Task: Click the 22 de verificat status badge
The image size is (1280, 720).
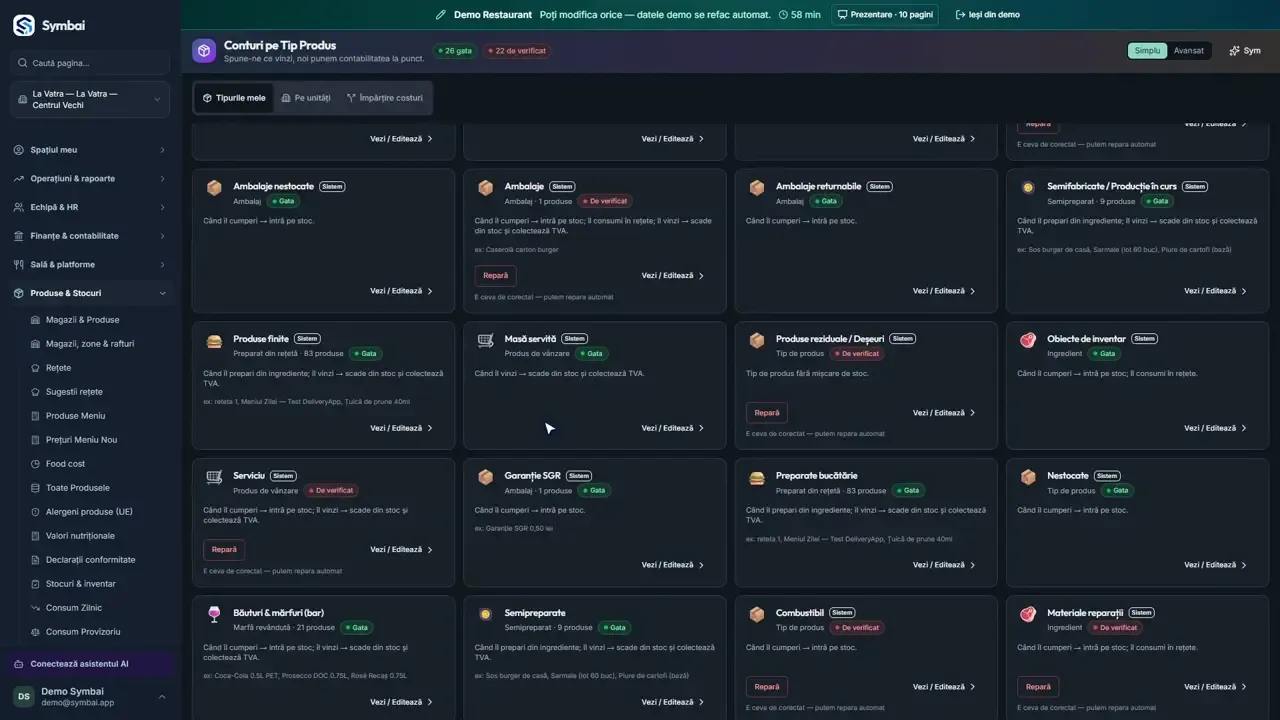Action: (516, 51)
